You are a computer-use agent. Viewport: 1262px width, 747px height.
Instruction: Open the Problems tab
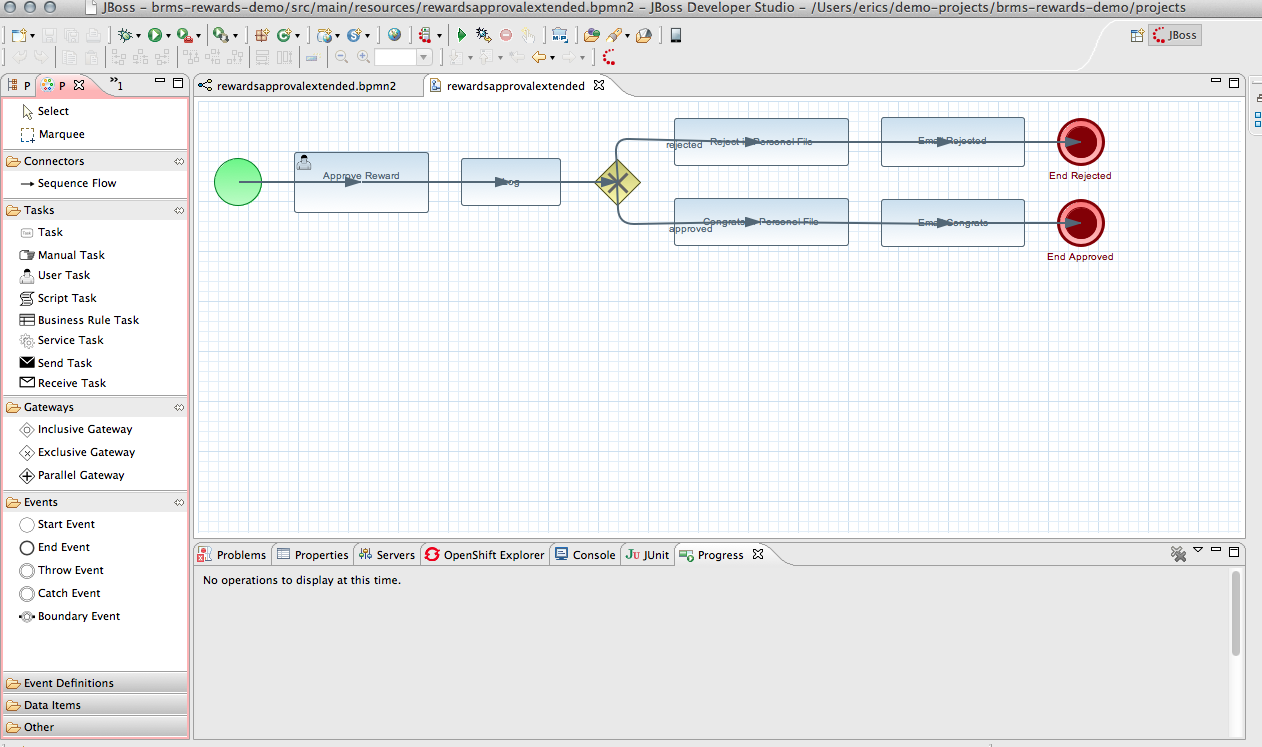pyautogui.click(x=233, y=555)
